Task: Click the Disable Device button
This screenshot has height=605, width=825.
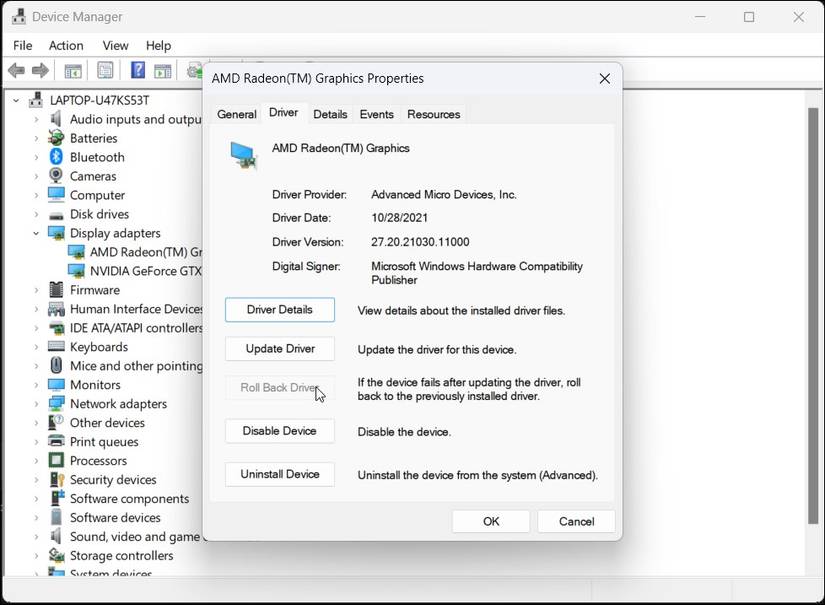Action: tap(279, 430)
